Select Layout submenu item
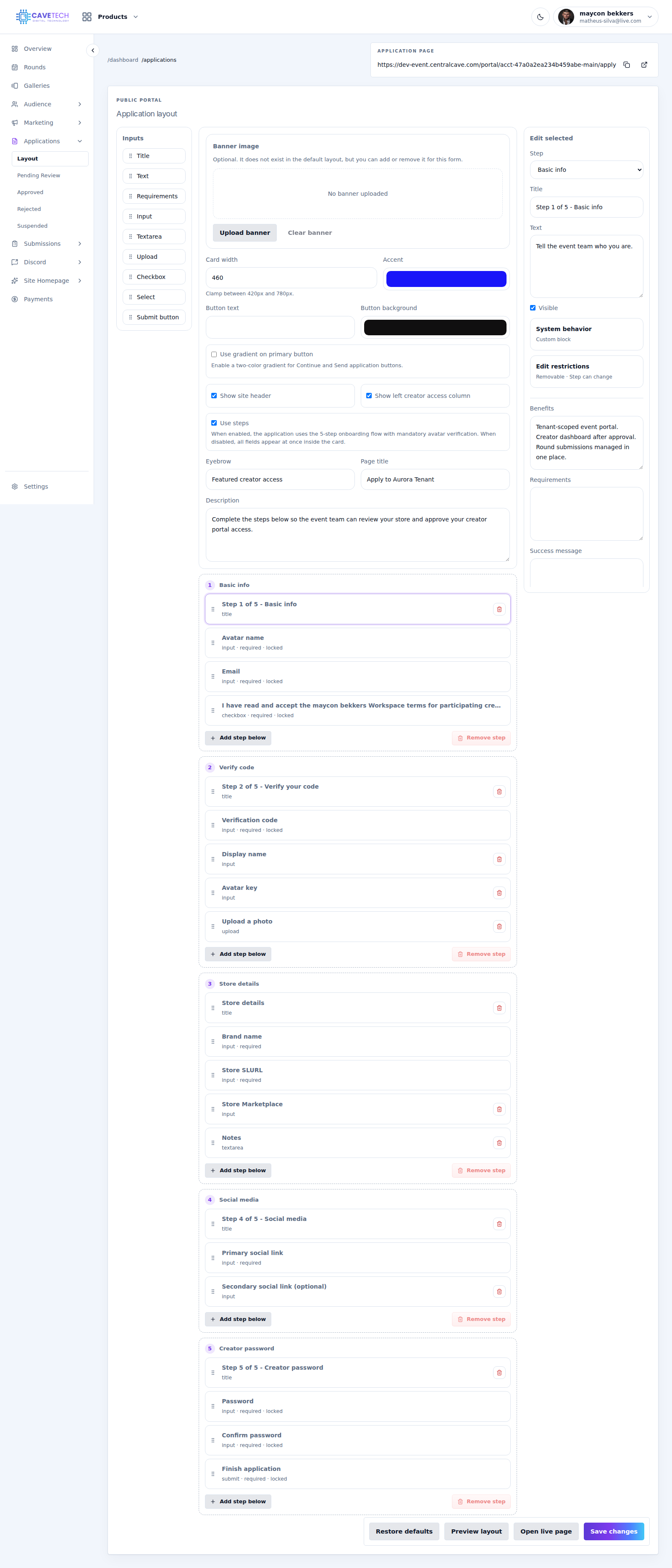 [x=50, y=159]
